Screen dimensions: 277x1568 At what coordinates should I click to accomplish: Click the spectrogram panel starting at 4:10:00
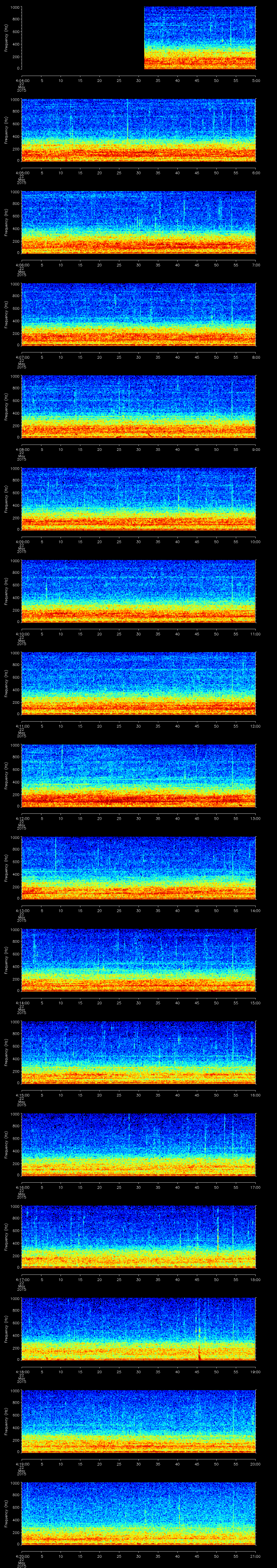click(x=139, y=591)
